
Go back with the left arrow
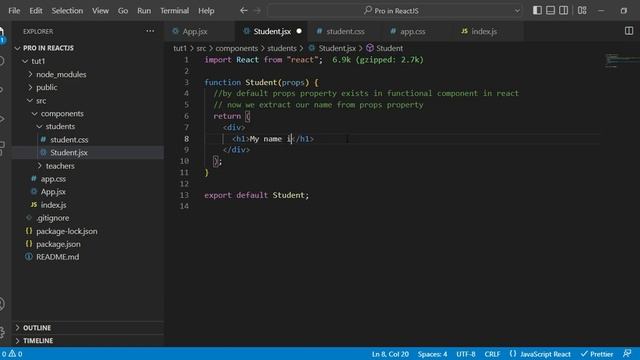(244, 11)
